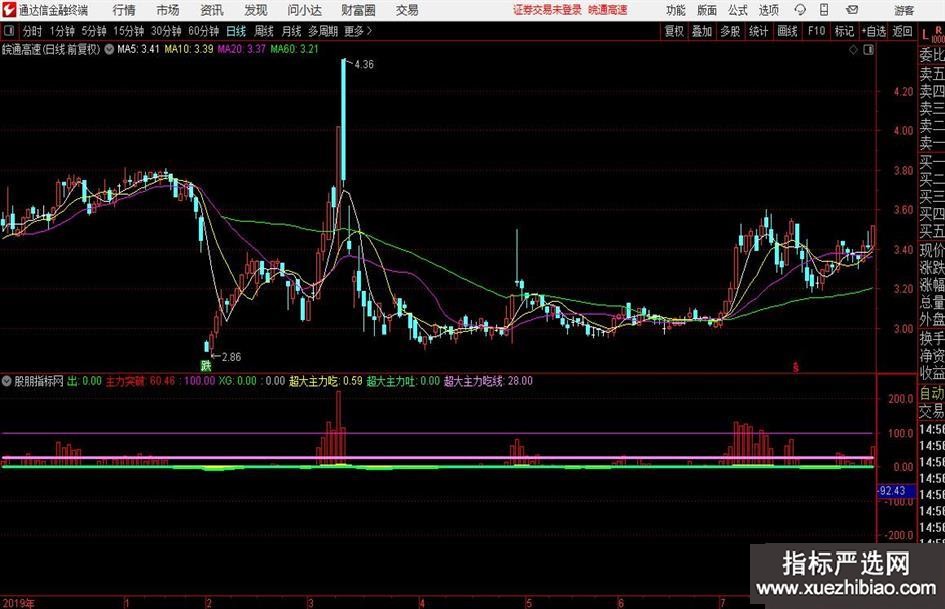Open the 市场 menu
This screenshot has height=609, width=945.
tap(168, 10)
